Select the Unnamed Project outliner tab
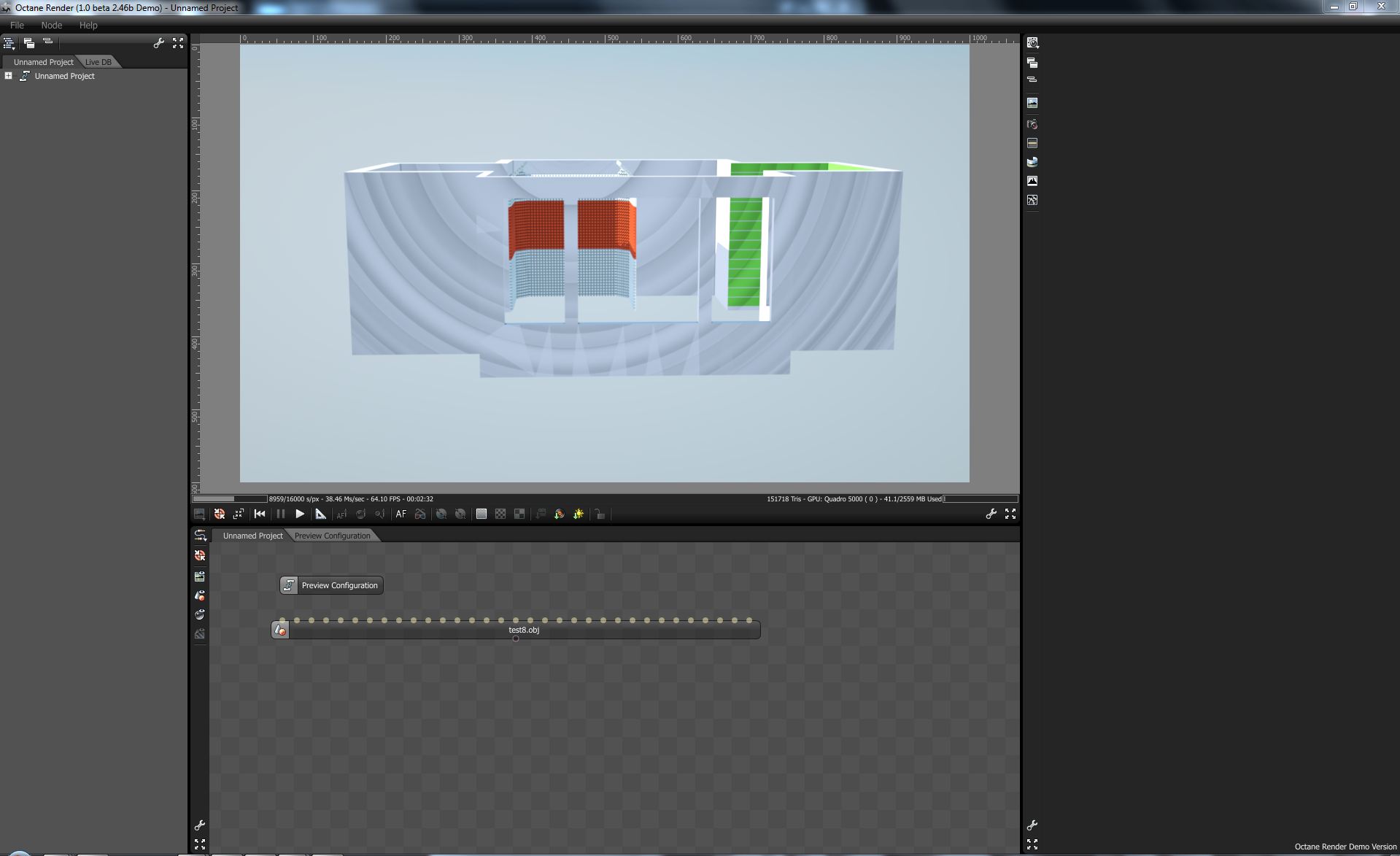The image size is (1400, 856). 43,62
